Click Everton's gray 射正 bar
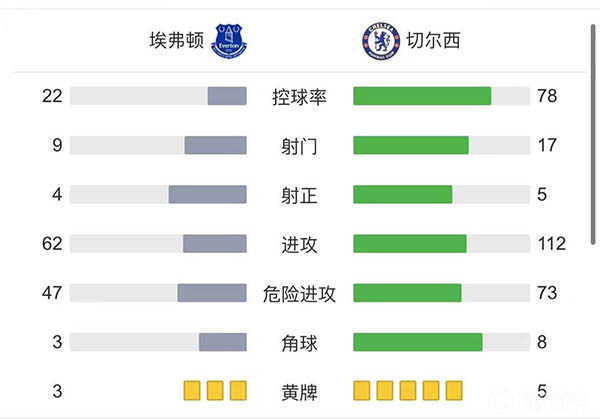600x419 pixels. click(x=207, y=194)
